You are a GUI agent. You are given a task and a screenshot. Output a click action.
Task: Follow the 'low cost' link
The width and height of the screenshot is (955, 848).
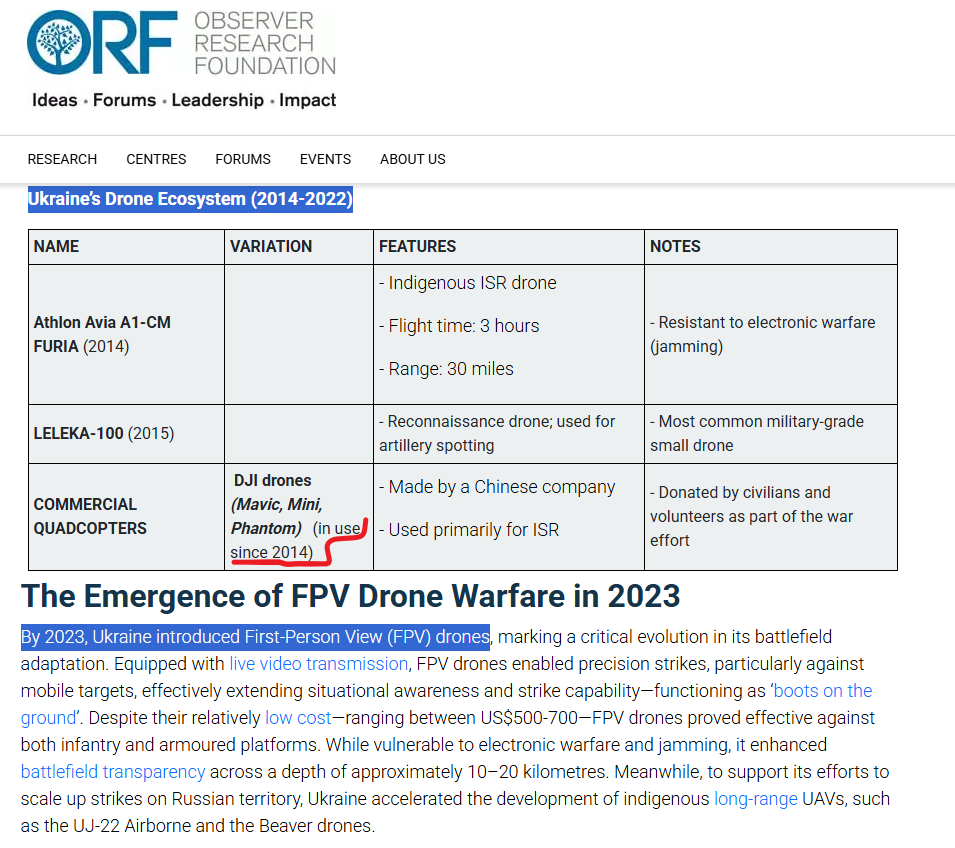pos(298,718)
